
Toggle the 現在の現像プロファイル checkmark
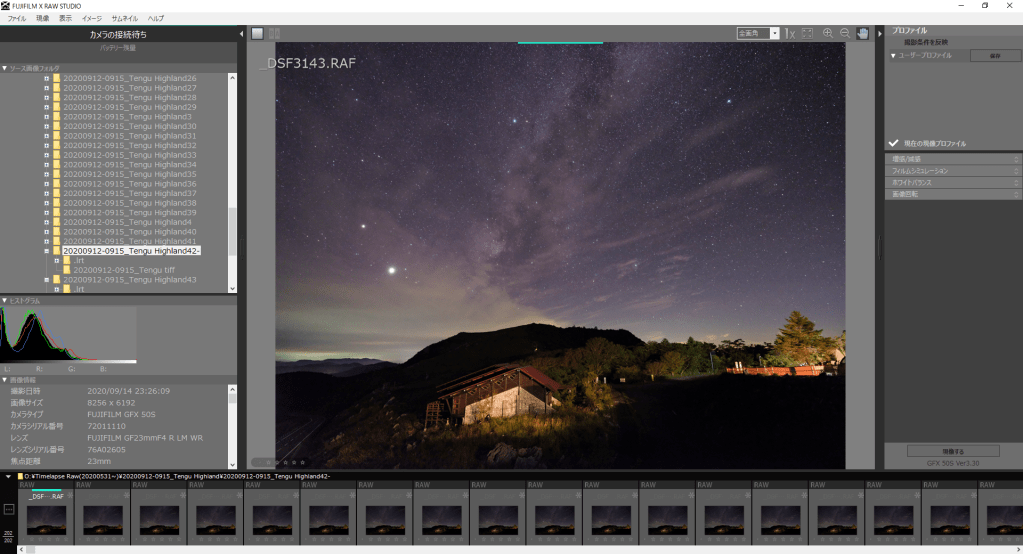click(894, 143)
